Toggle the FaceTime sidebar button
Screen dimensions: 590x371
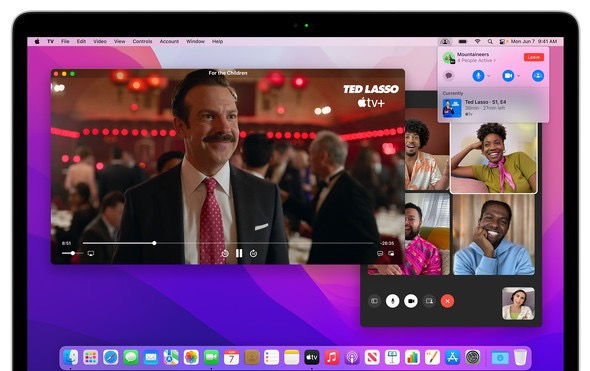tap(374, 301)
